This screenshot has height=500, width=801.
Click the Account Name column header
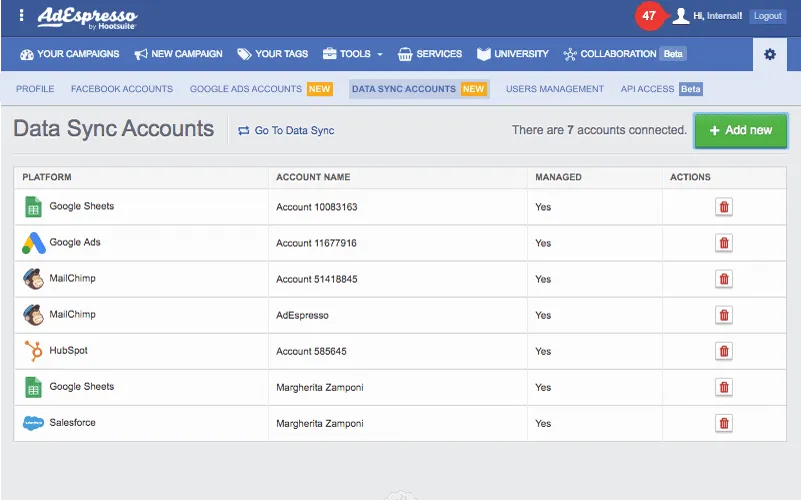click(313, 177)
